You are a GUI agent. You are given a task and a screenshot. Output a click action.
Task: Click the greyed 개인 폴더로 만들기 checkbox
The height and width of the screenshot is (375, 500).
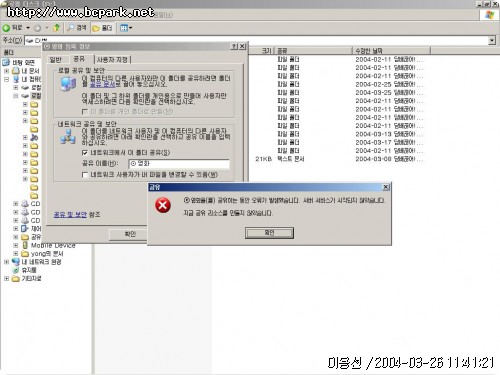click(x=85, y=111)
